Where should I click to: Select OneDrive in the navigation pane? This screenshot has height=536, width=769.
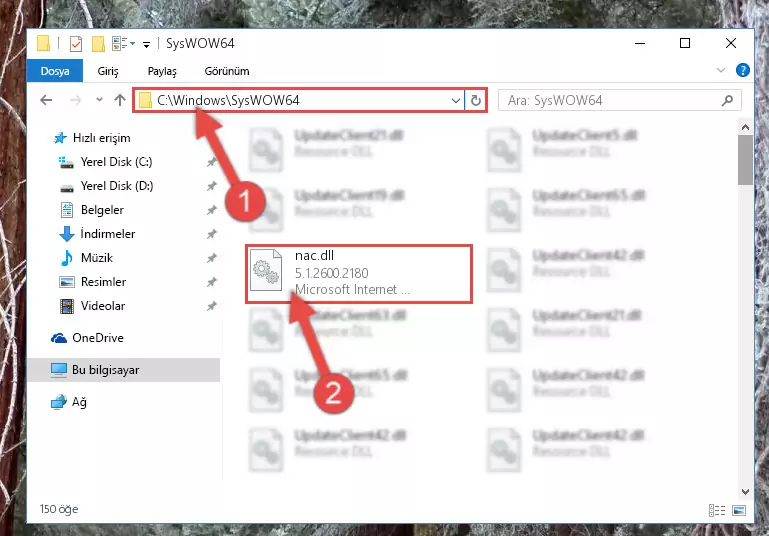click(x=98, y=338)
